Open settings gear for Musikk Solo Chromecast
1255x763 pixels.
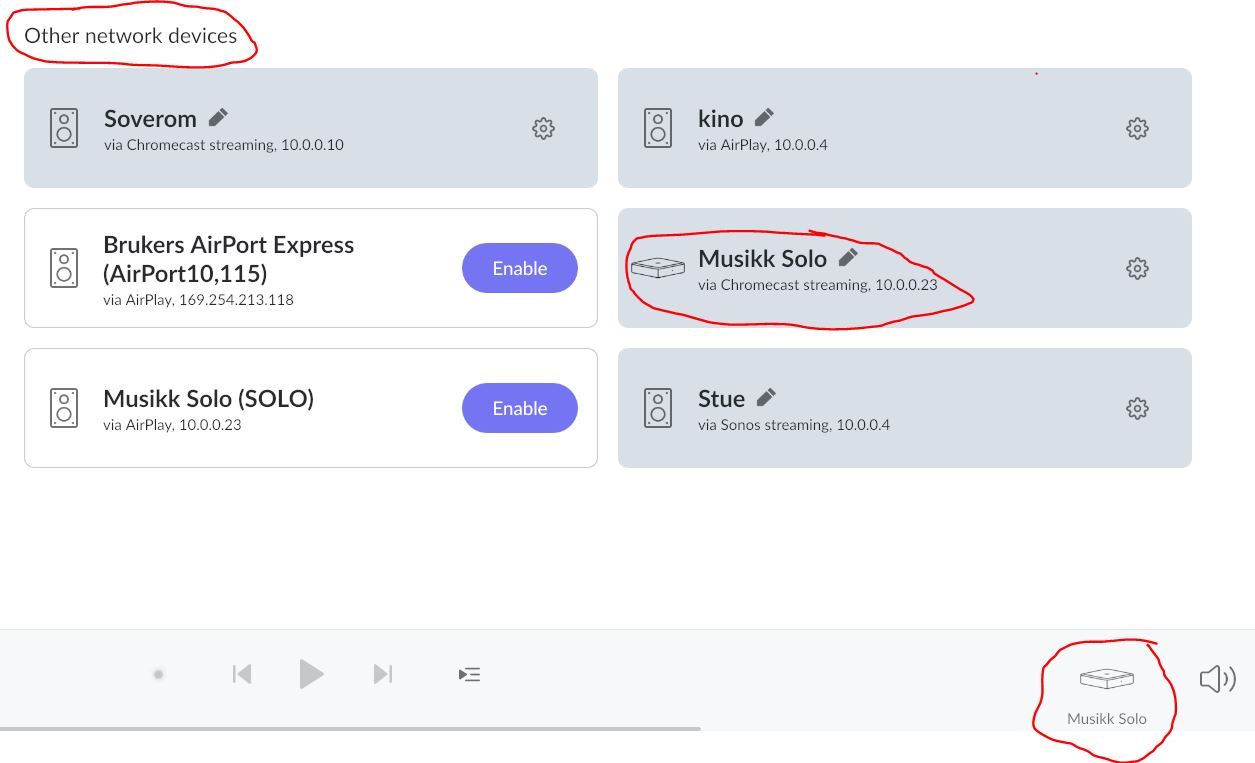click(1137, 268)
